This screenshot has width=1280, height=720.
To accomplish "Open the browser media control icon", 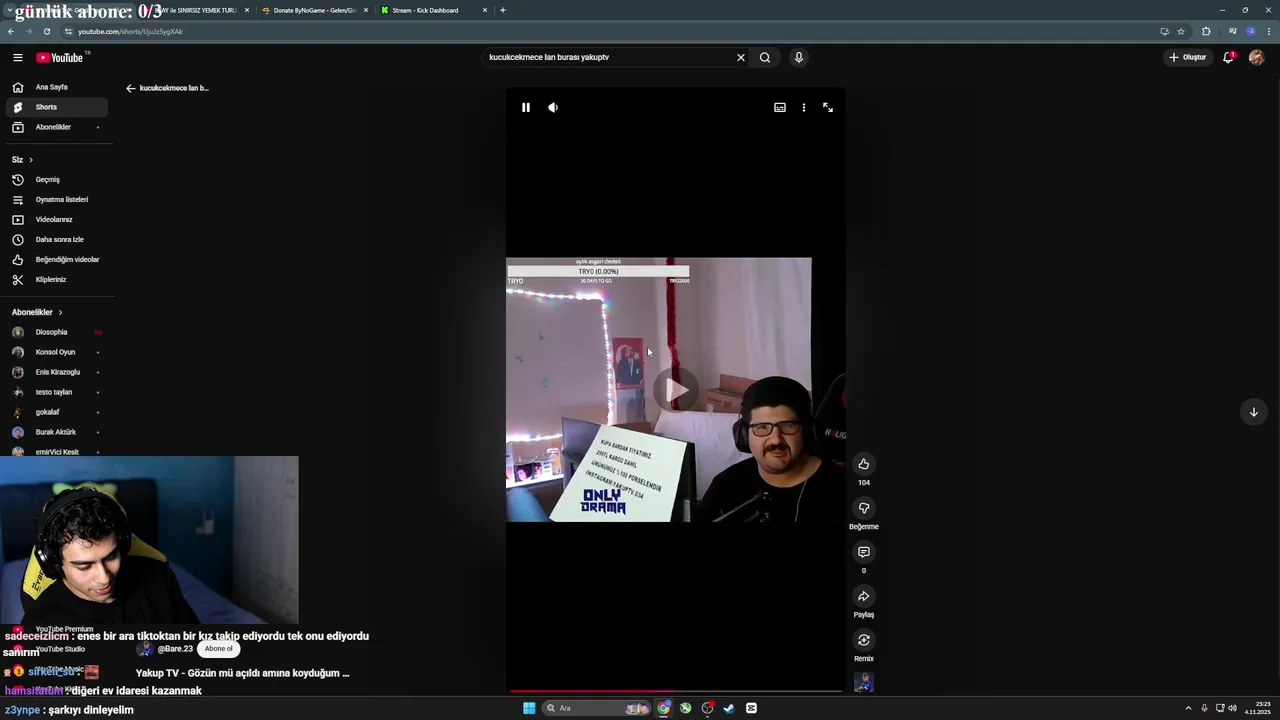I will tap(1232, 31).
